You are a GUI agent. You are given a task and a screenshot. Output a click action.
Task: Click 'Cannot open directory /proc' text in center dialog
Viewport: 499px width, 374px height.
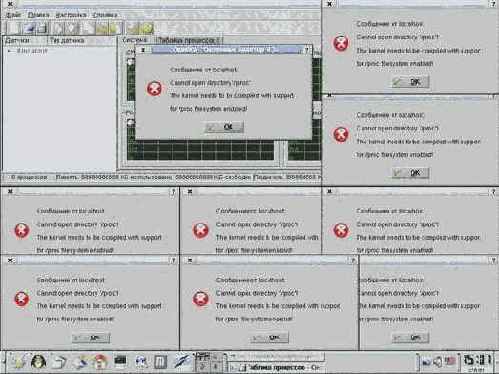coord(211,83)
